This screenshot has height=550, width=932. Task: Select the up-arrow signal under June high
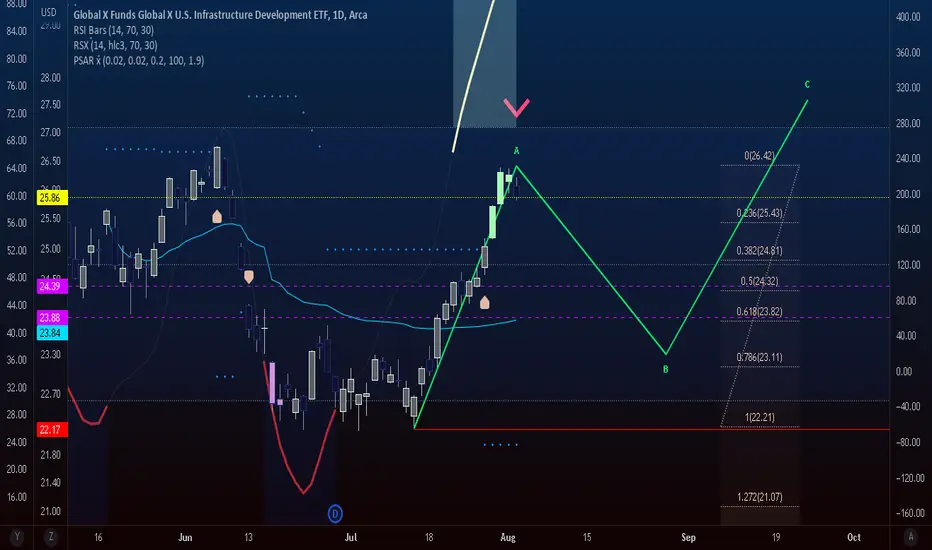pos(217,216)
